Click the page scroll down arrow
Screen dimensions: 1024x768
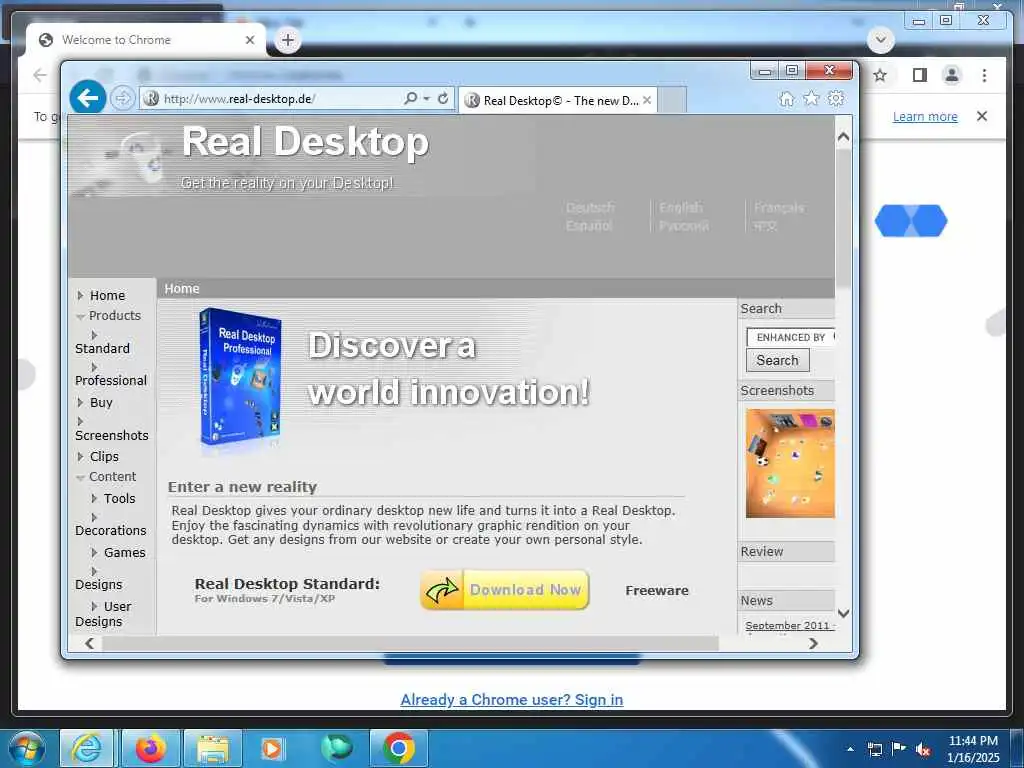[x=843, y=613]
